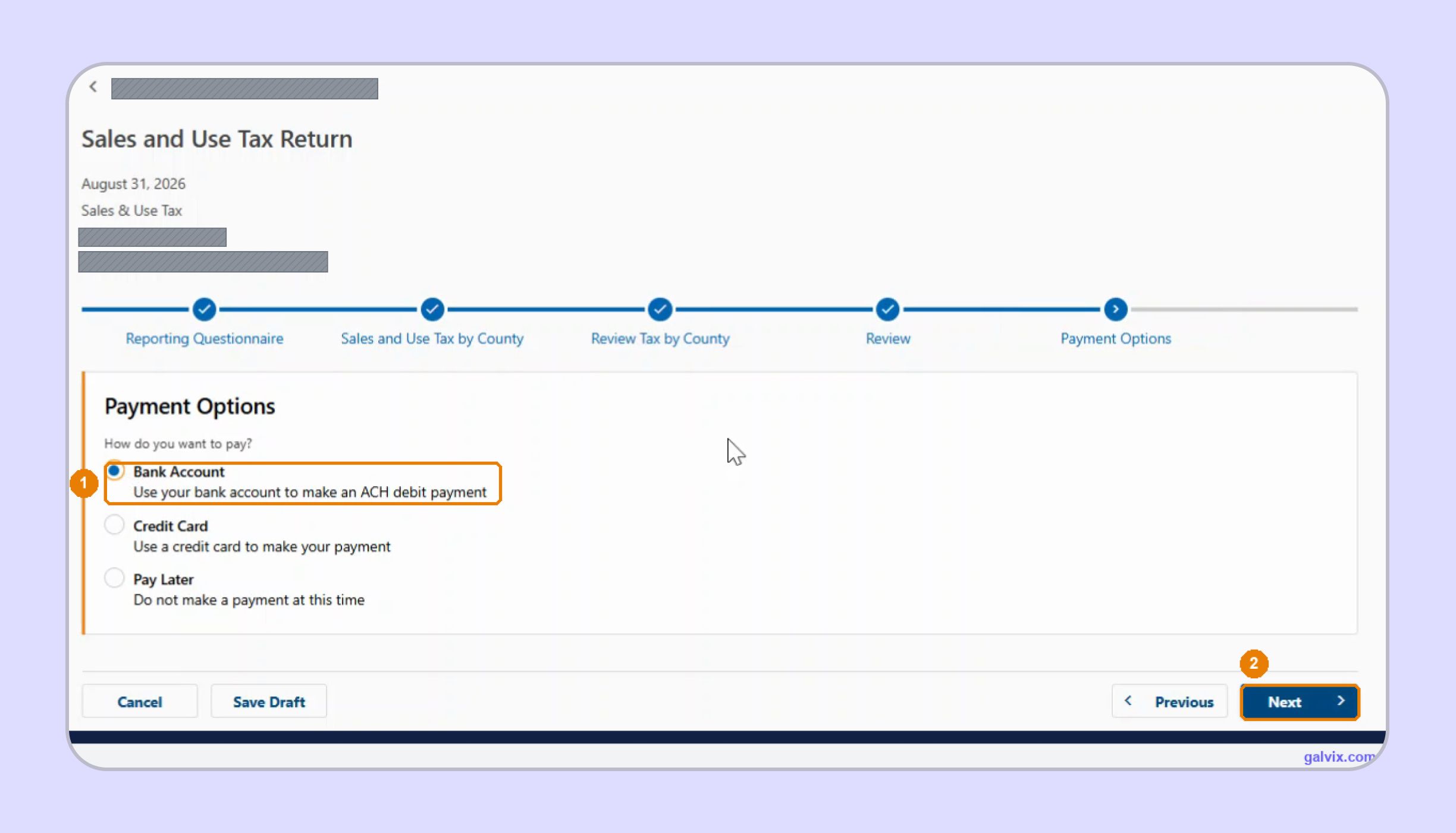Open the Sales and Use Tax by County checkmark circle
This screenshot has width=1456, height=833.
(x=432, y=309)
